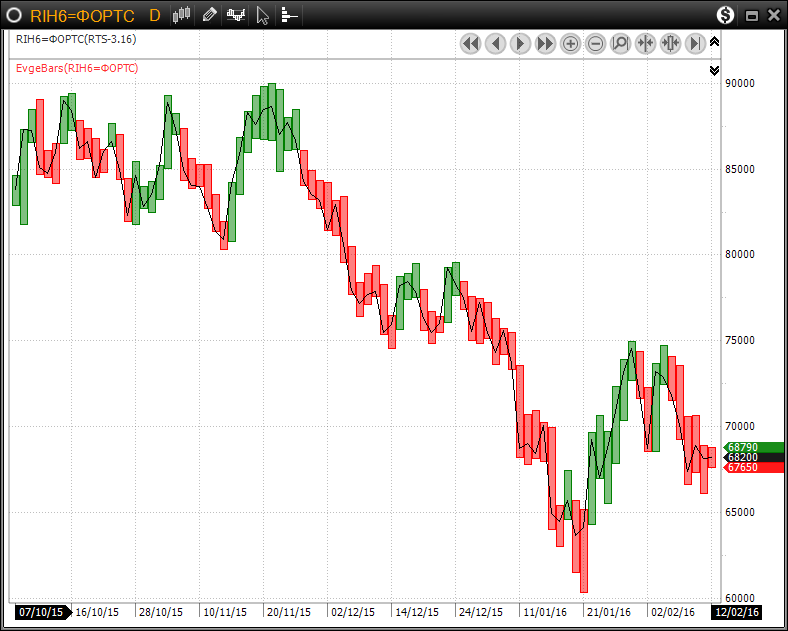Step chart one bar right
Viewport: 788px width, 631px height.
520,43
